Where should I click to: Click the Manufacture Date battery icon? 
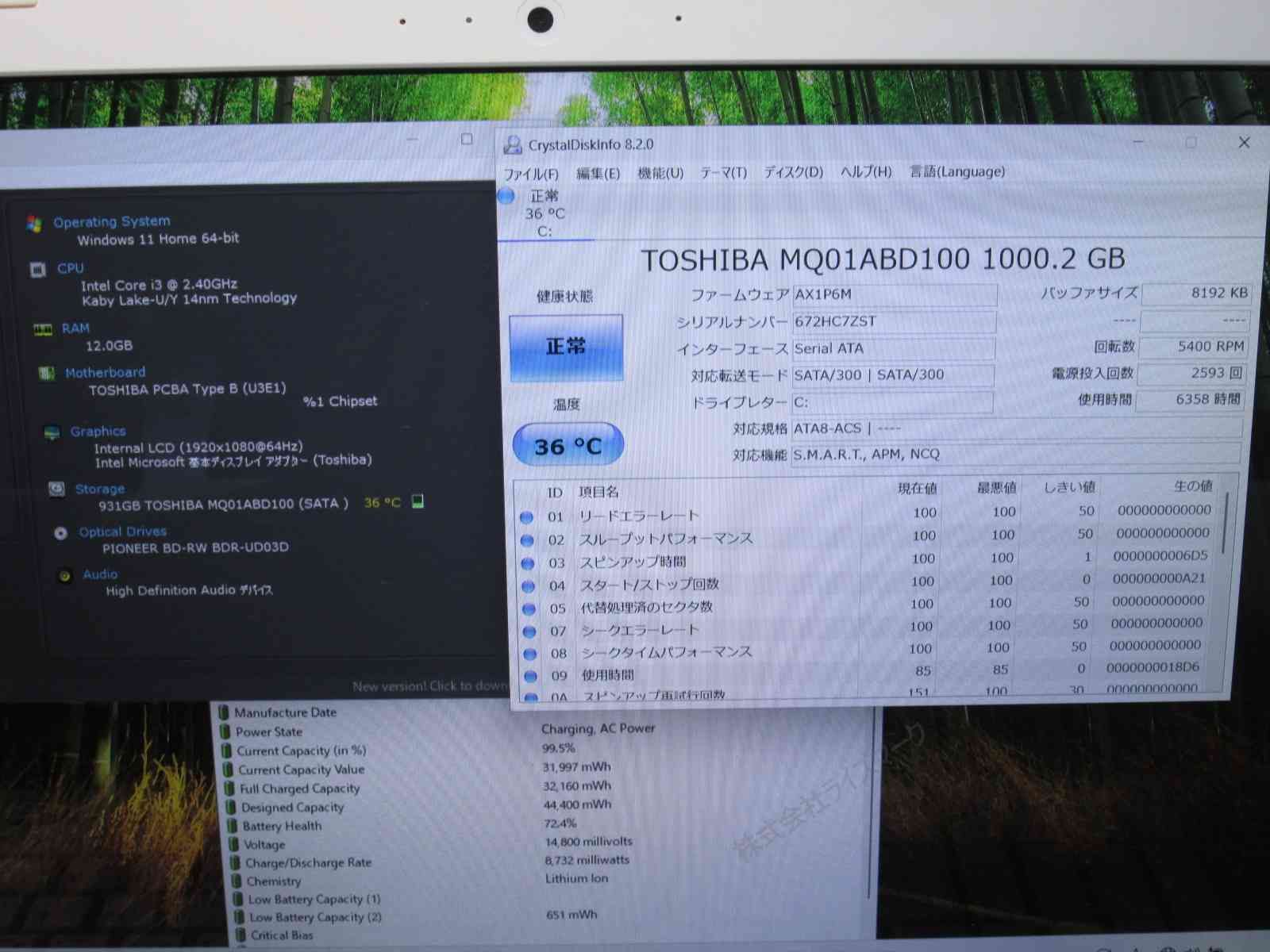[x=224, y=712]
